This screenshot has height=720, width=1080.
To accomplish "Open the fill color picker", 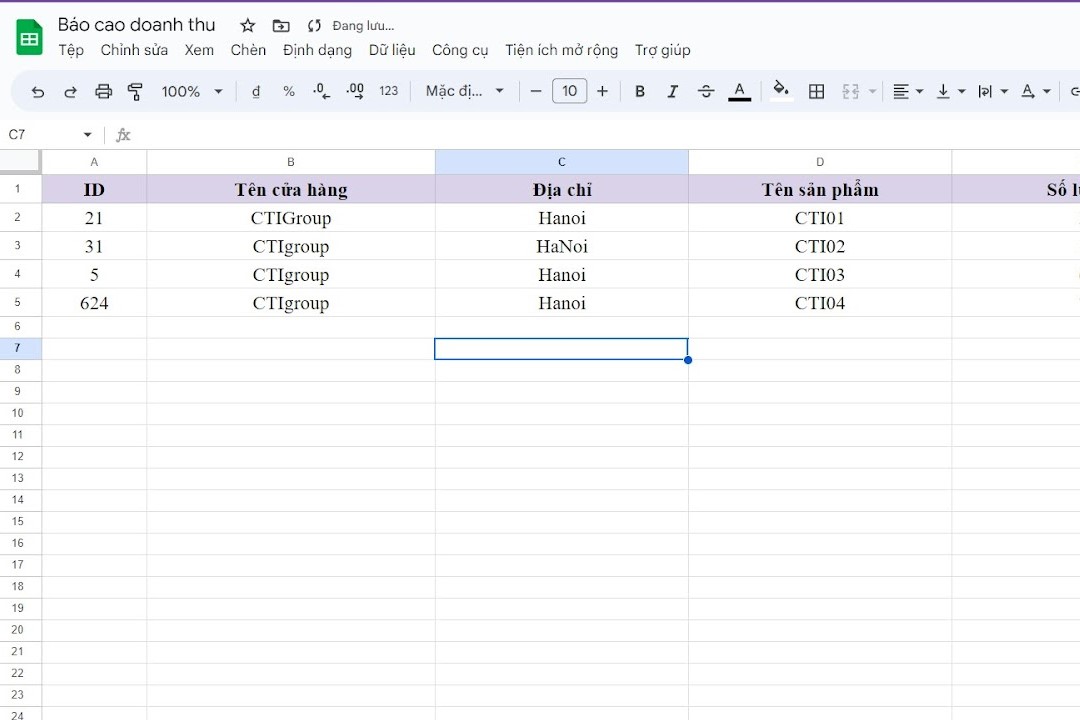I will coord(781,90).
